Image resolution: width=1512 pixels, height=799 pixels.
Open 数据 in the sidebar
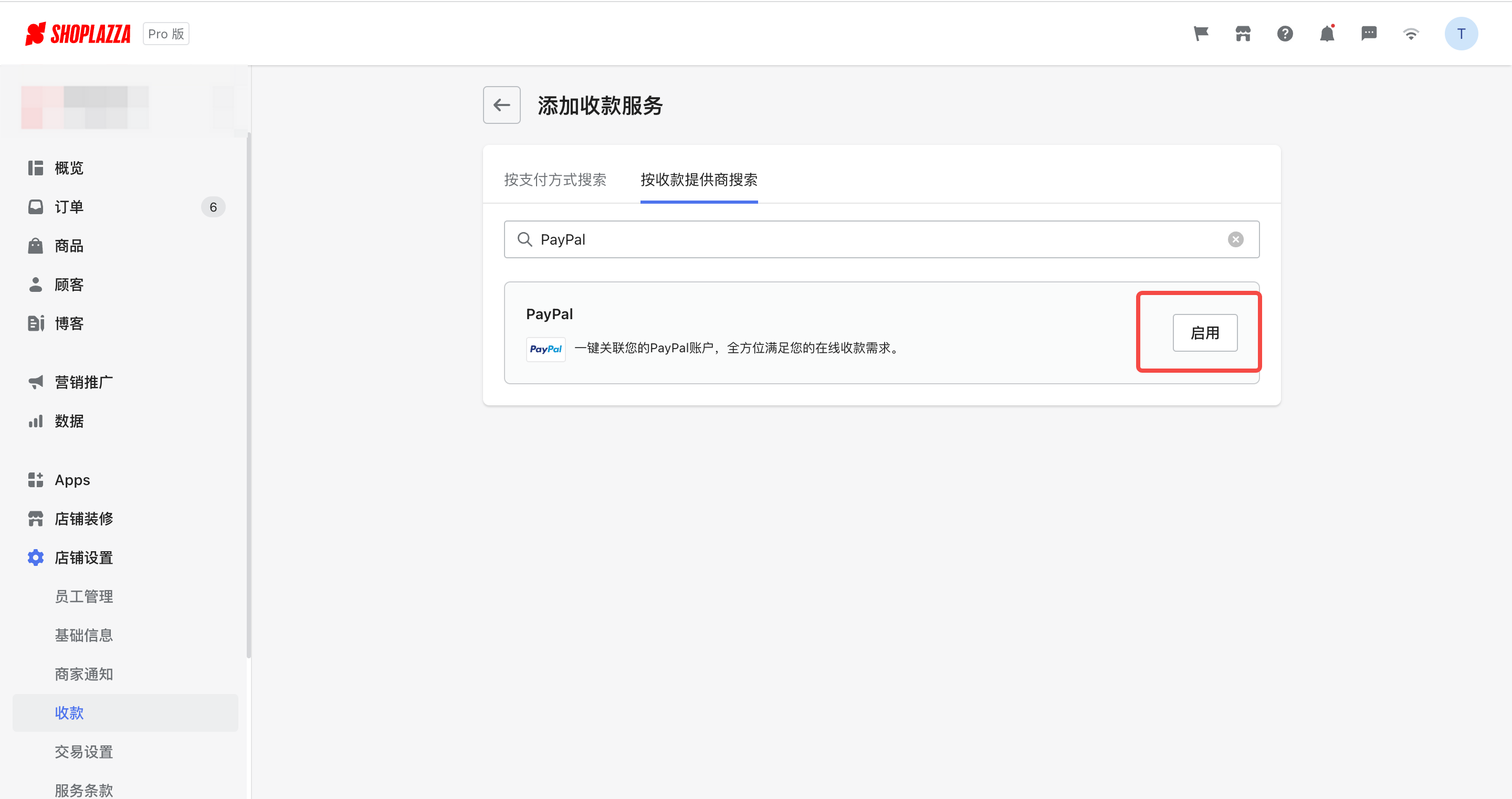click(x=125, y=421)
